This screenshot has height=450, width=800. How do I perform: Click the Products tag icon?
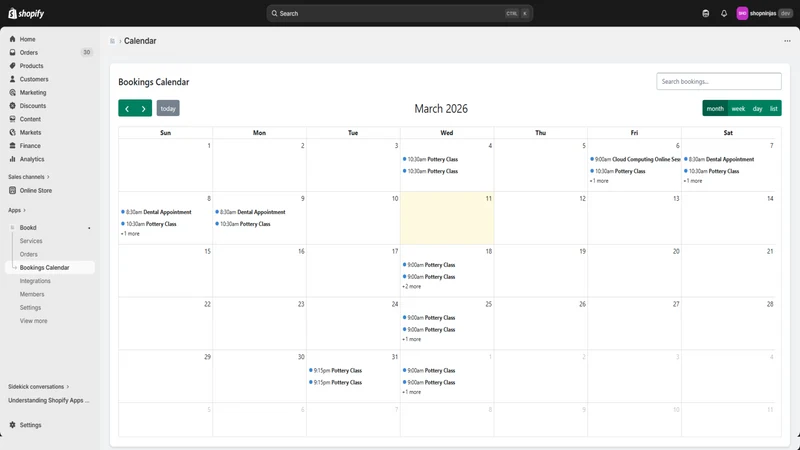12,66
